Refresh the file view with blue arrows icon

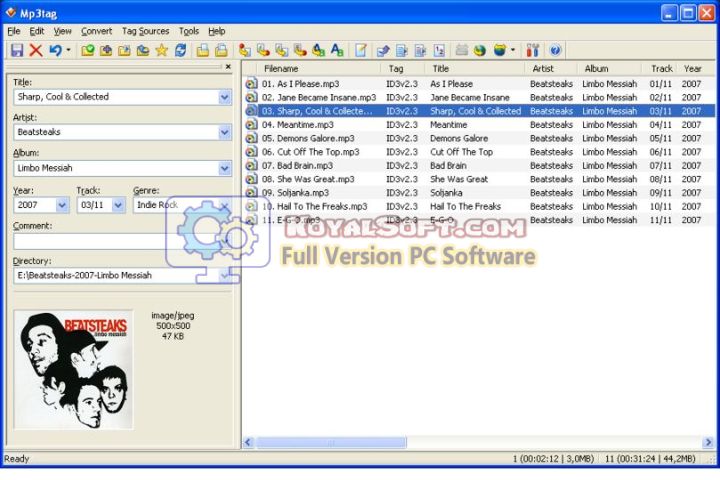pyautogui.click(x=180, y=50)
